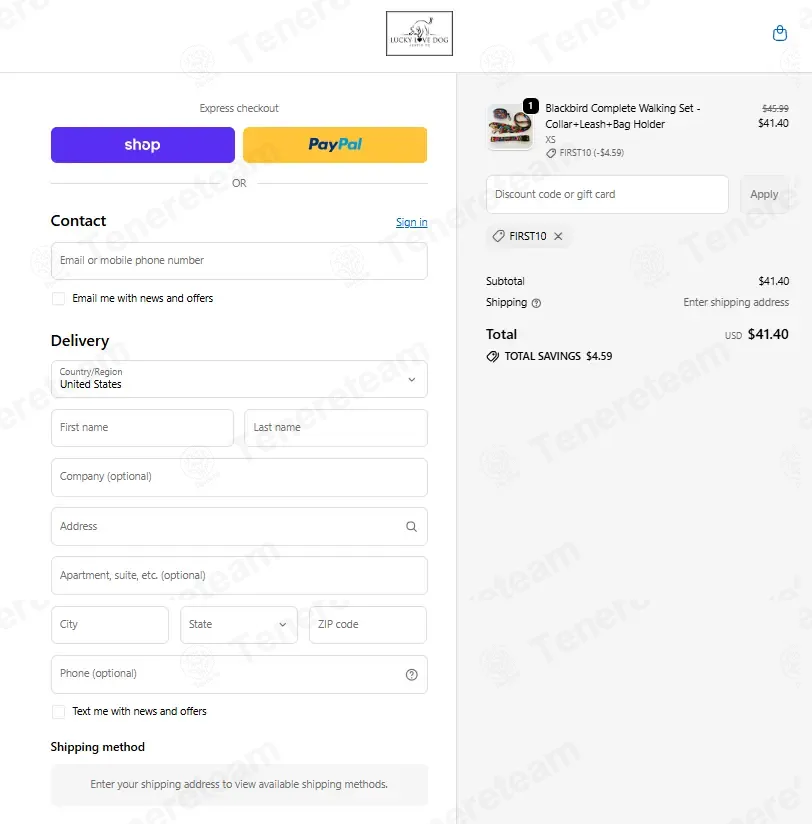Focus the Last name field

tap(336, 428)
